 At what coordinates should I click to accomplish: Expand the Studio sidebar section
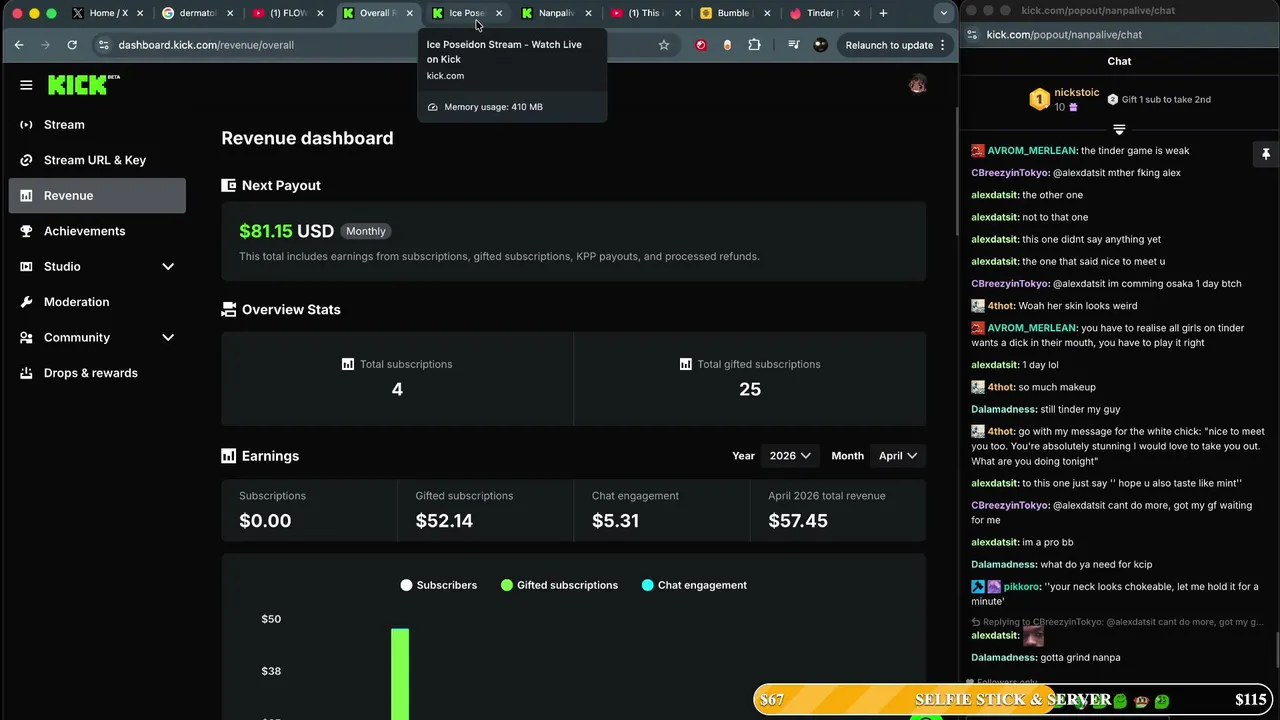click(x=168, y=267)
